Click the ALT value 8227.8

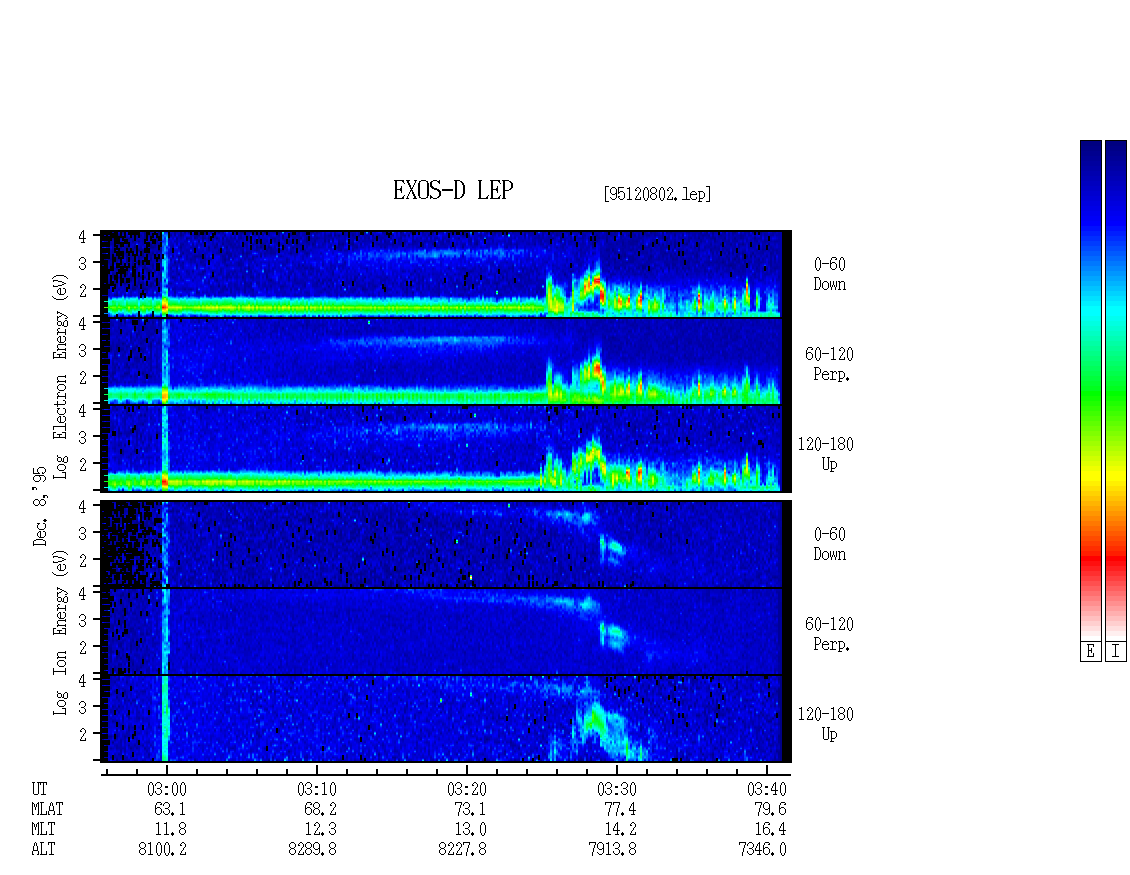coord(462,849)
